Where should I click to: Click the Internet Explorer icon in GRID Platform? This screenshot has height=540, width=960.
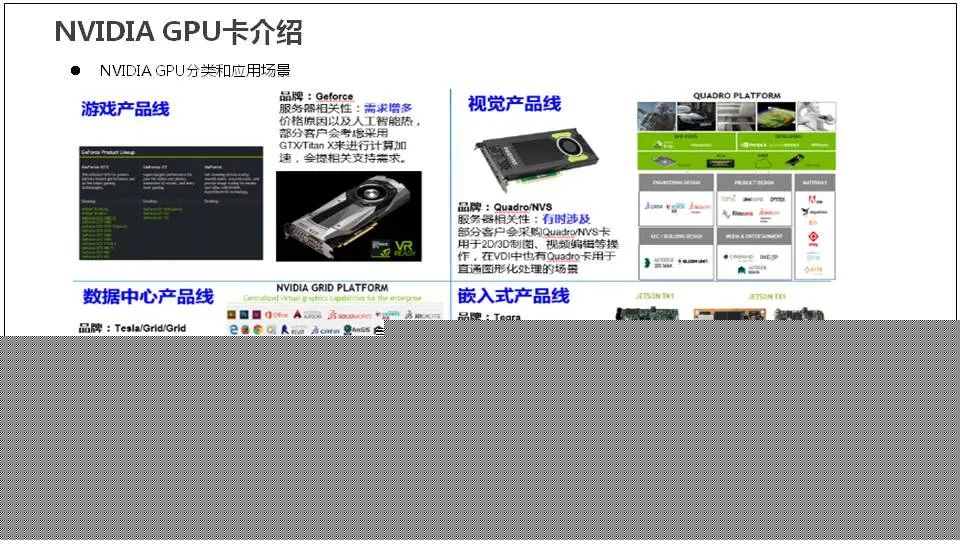[233, 329]
